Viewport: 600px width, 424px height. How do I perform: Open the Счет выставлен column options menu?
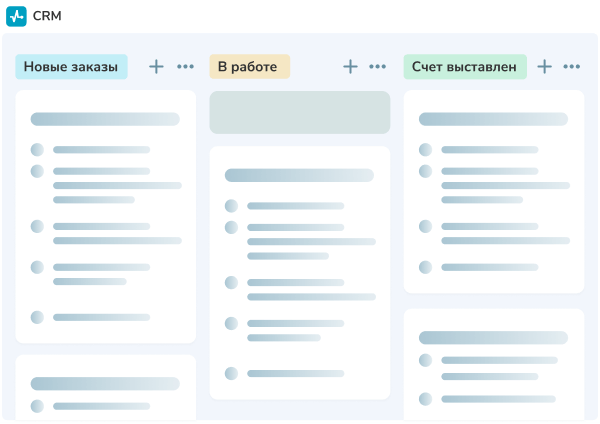[x=572, y=66]
